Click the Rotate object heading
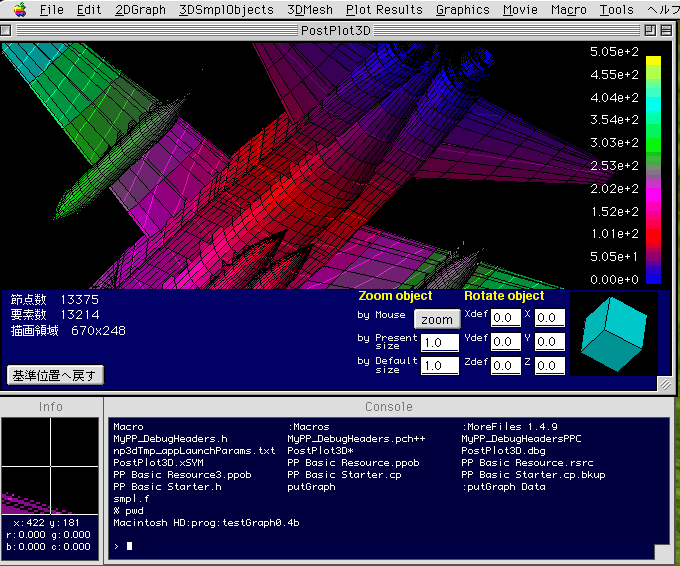 [504, 296]
